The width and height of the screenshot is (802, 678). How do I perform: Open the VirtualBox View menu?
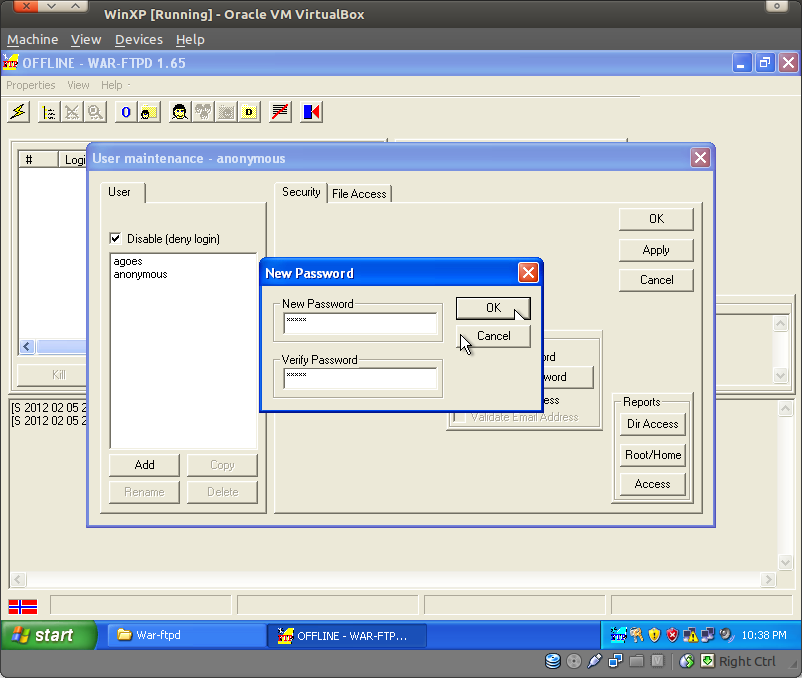coord(86,39)
